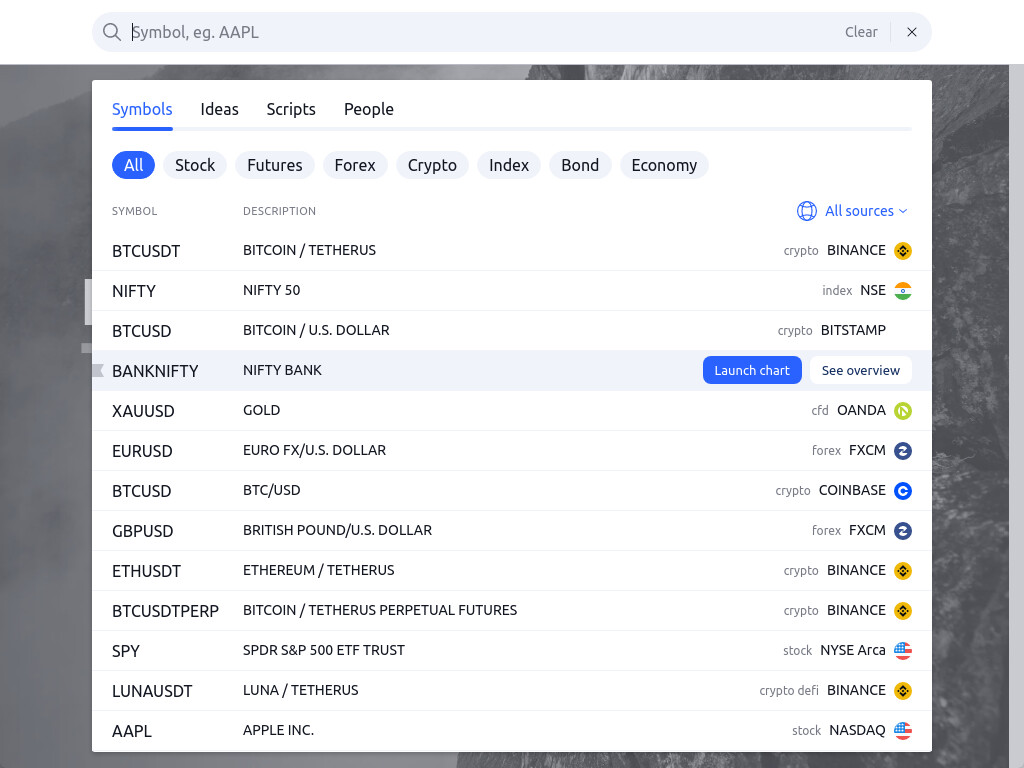Click the APPLE INC. description
1024x768 pixels.
278,729
